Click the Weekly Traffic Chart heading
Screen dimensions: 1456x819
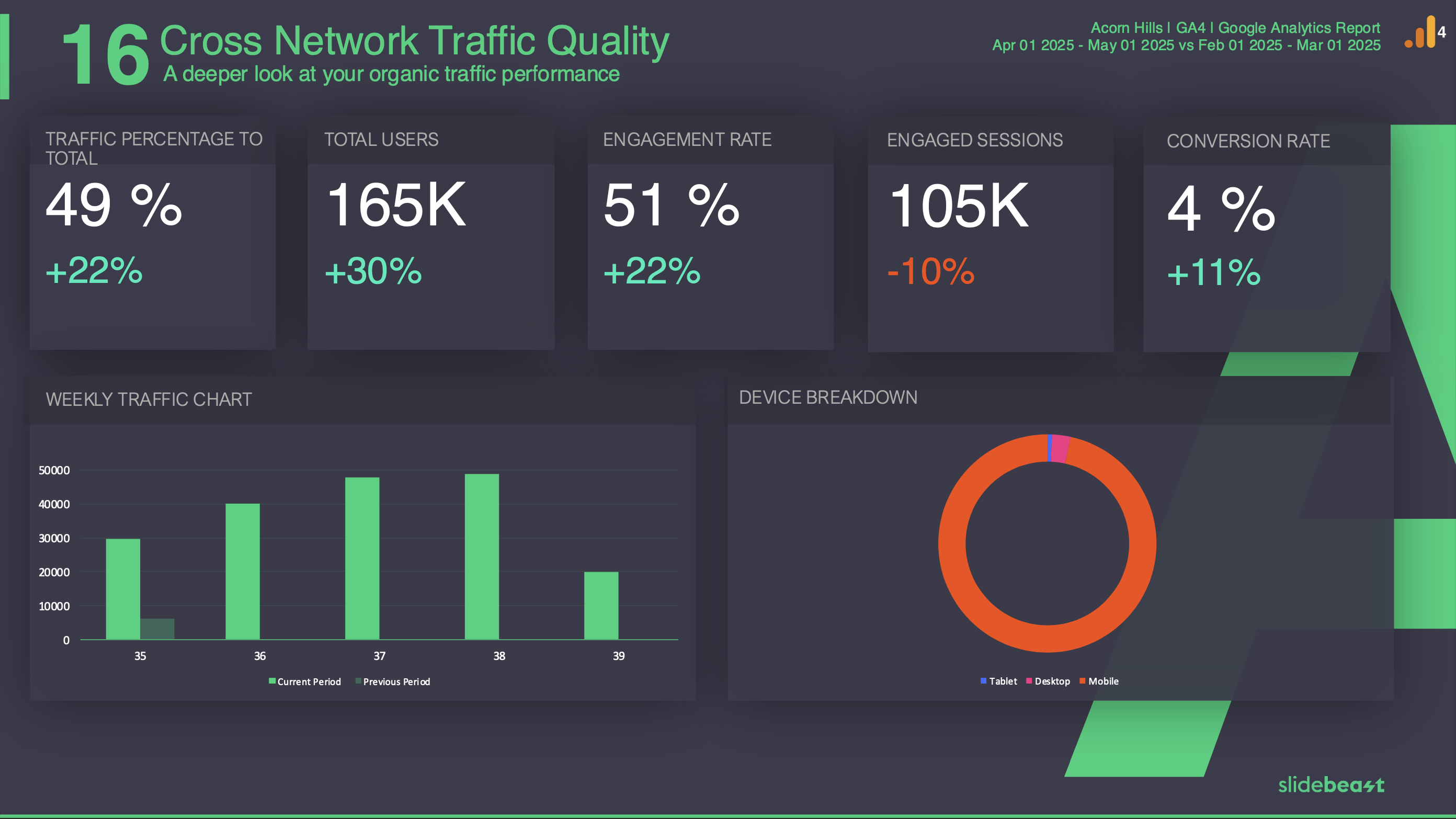coord(149,400)
